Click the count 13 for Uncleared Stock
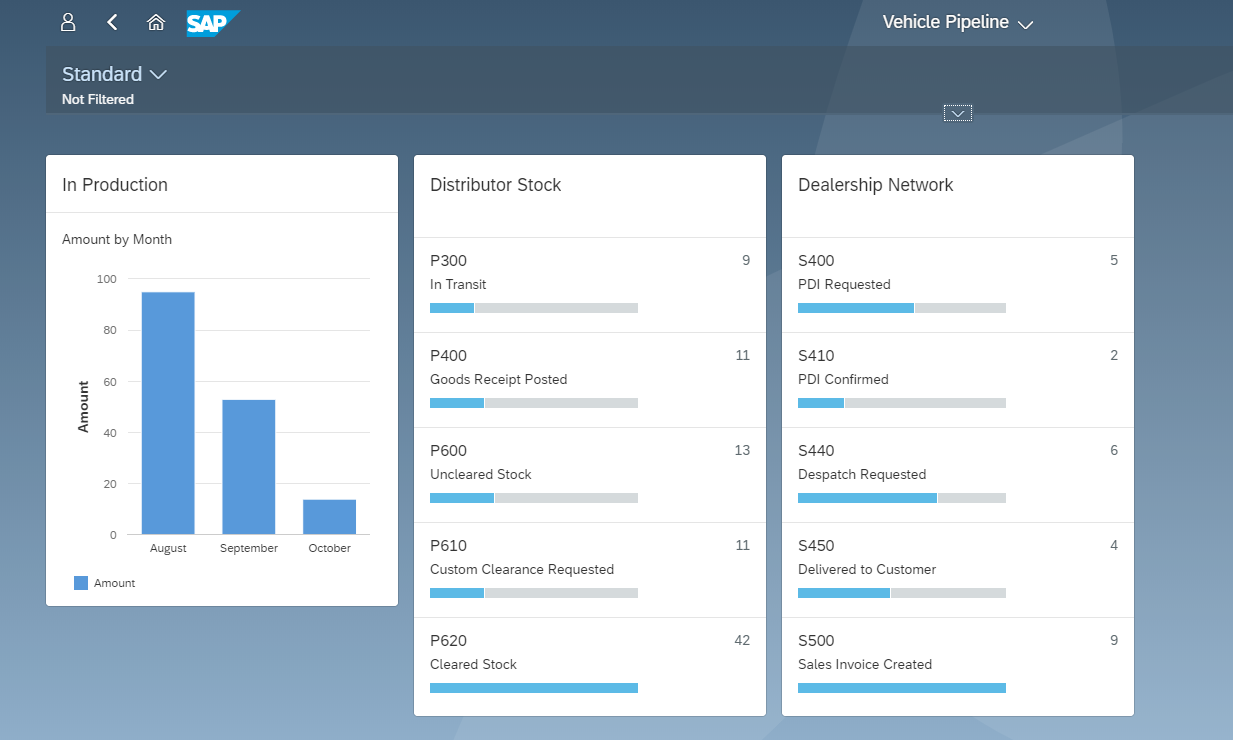The width and height of the screenshot is (1233, 740). point(742,450)
